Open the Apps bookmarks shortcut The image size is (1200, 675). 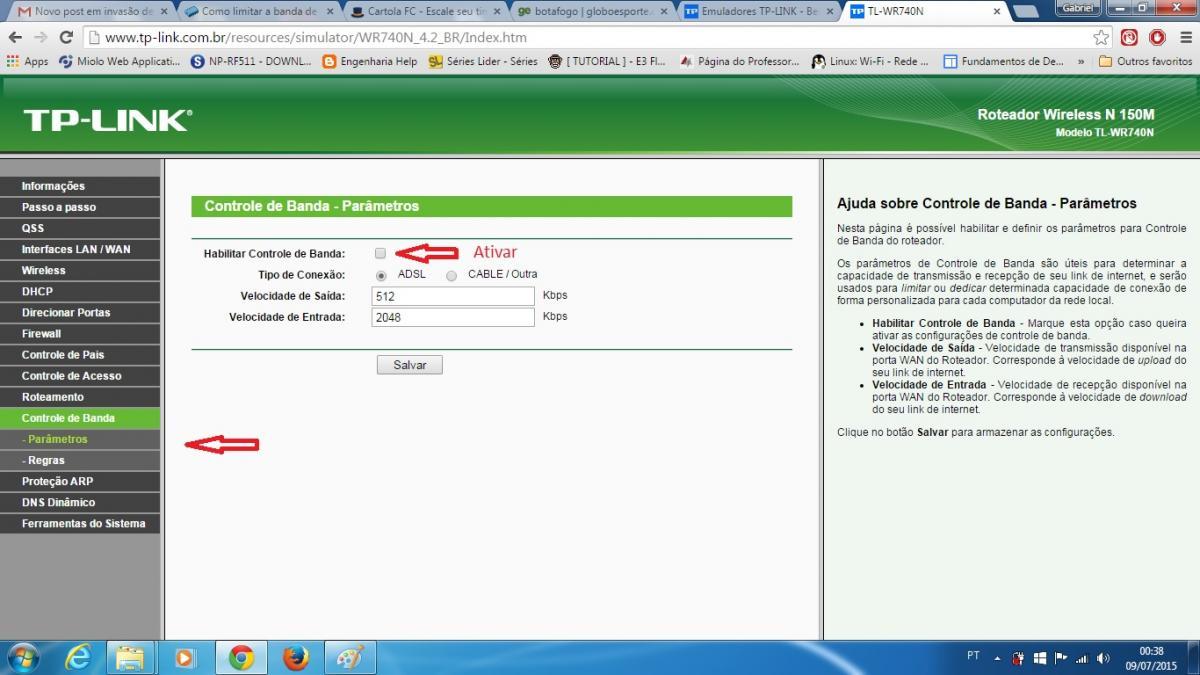click(x=27, y=61)
